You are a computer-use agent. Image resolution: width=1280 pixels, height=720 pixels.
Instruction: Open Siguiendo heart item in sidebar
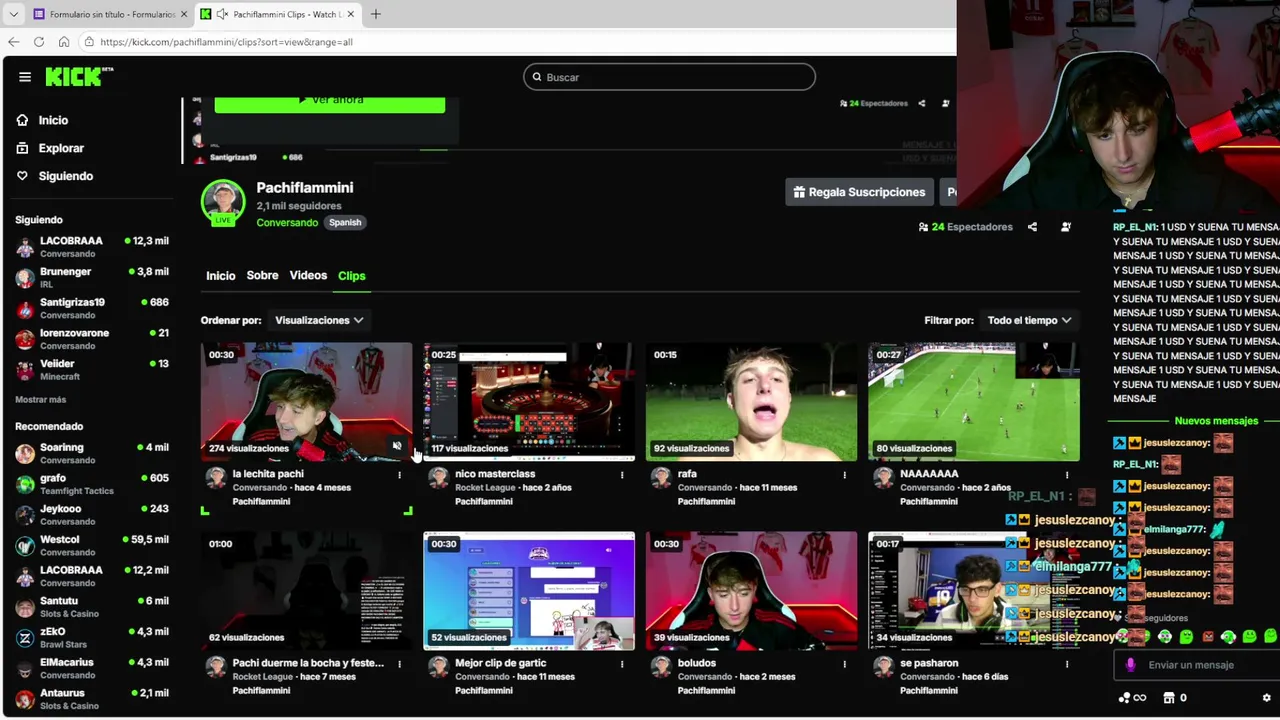point(54,176)
